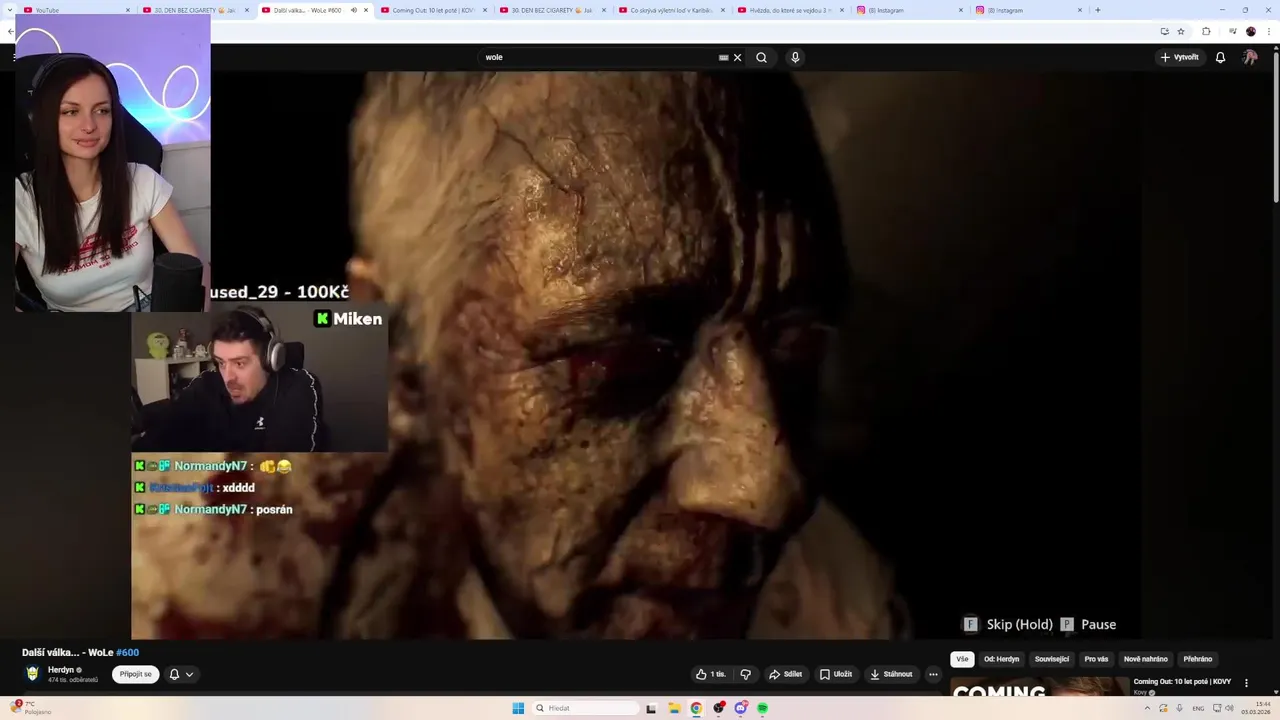The image size is (1280, 720).
Task: Expand the subscription notification bell dropdown
Action: (181, 674)
